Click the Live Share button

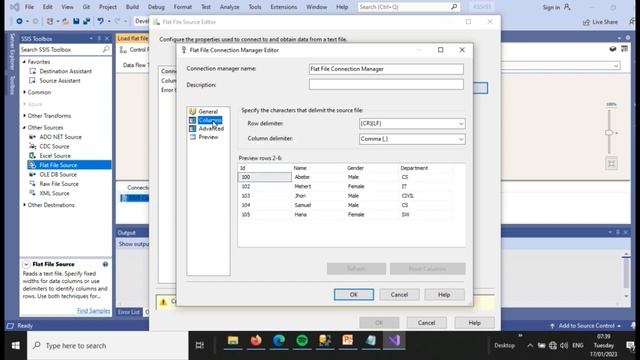(x=600, y=22)
